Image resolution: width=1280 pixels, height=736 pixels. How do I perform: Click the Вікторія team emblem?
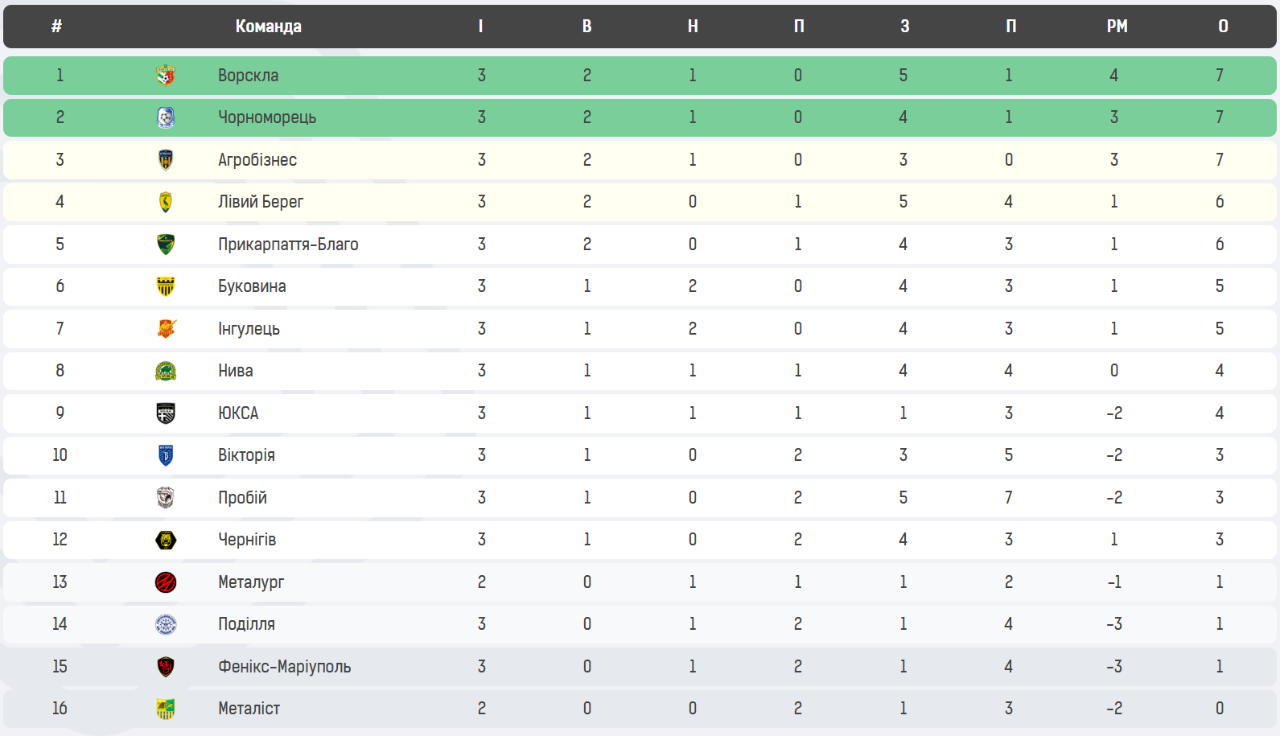pos(166,456)
